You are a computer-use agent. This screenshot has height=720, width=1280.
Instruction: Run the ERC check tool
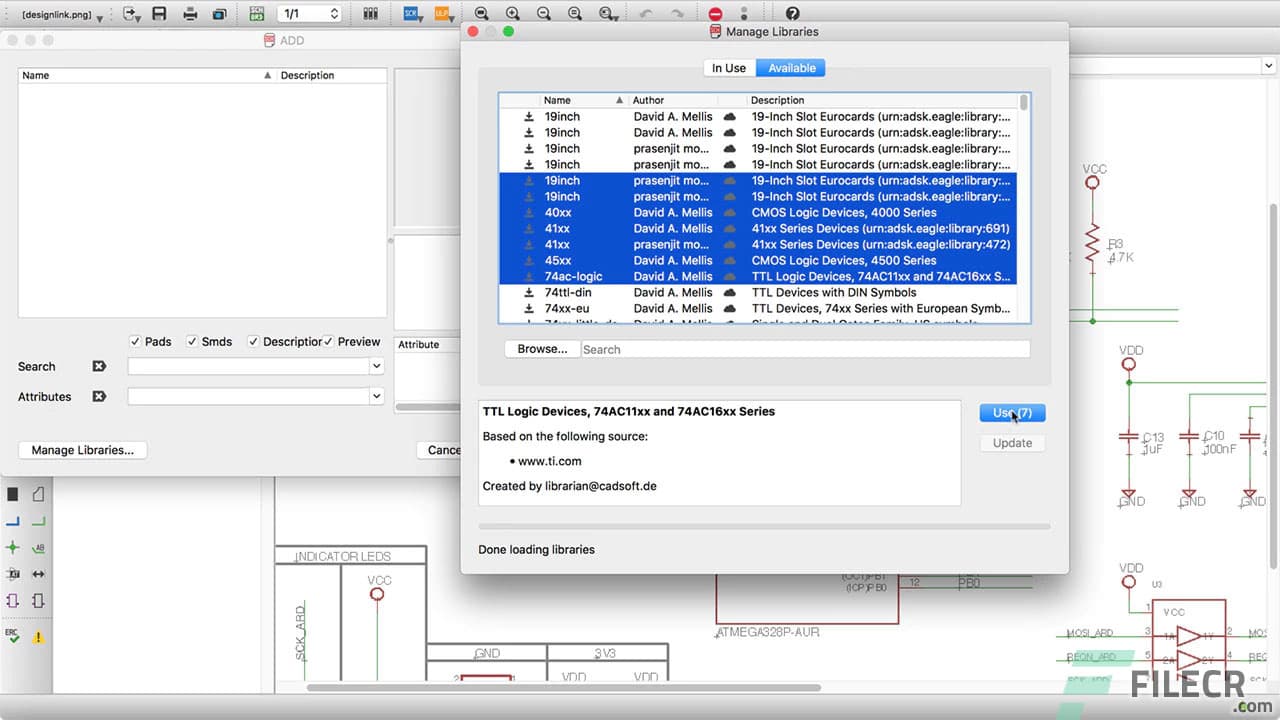13,634
